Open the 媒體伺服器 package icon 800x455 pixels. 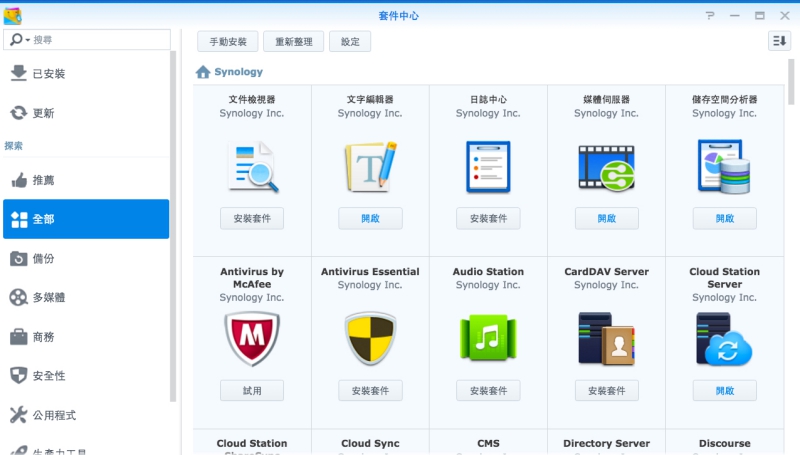coord(606,166)
